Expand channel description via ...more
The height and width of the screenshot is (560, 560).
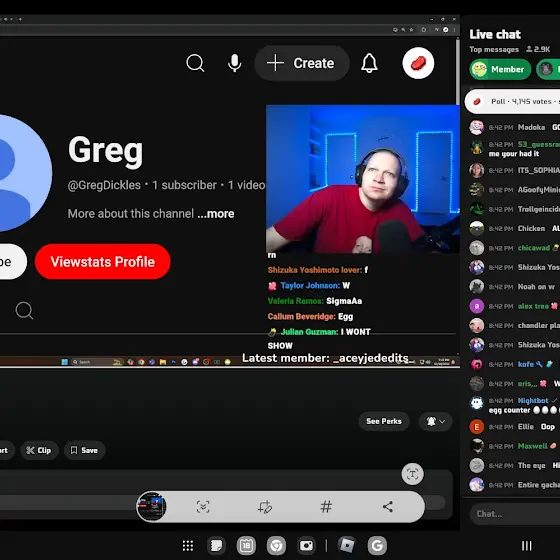[x=216, y=214]
